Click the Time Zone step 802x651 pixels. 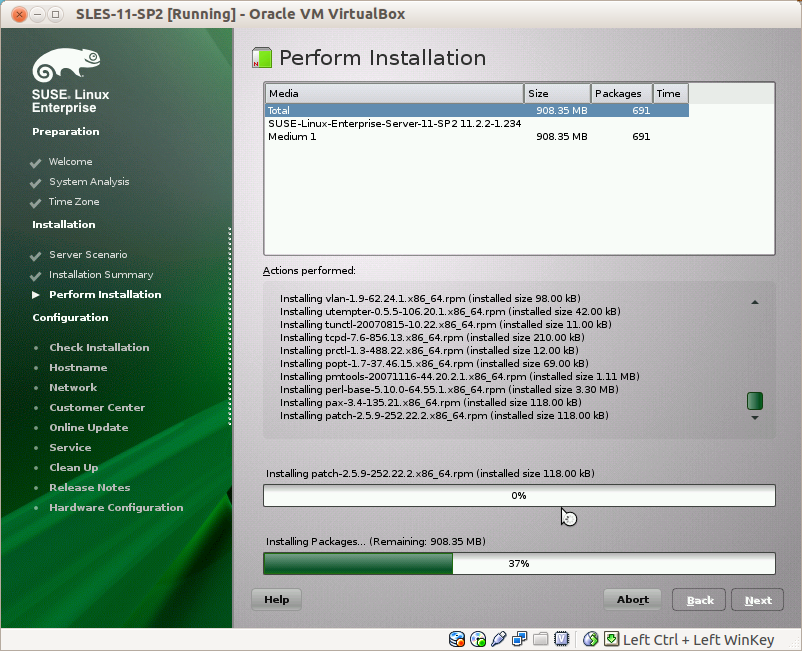point(74,201)
